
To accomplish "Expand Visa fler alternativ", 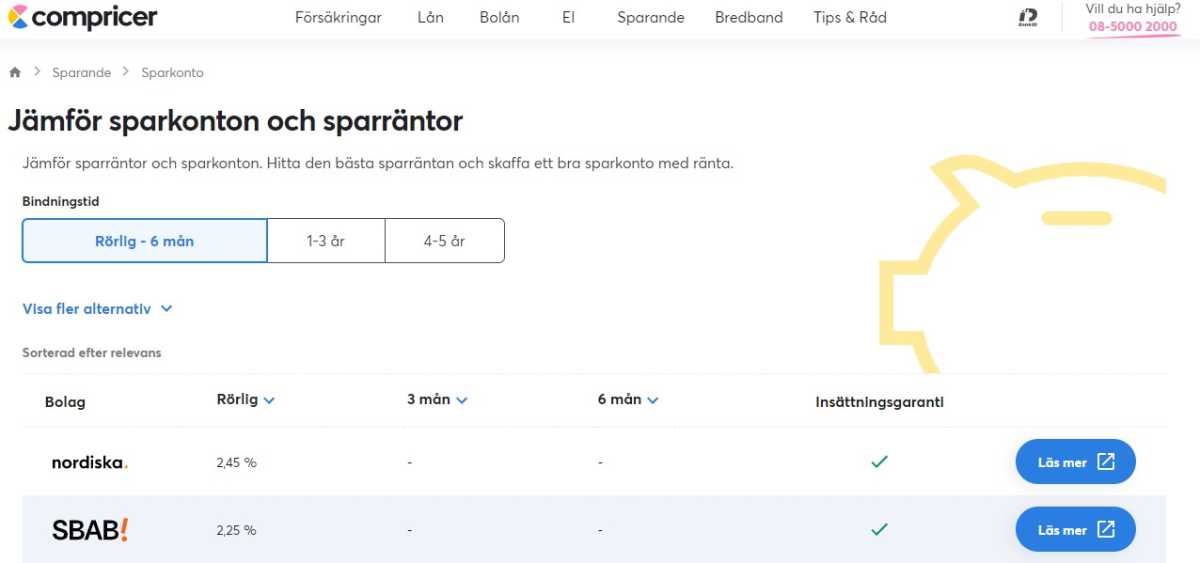I will 97,309.
